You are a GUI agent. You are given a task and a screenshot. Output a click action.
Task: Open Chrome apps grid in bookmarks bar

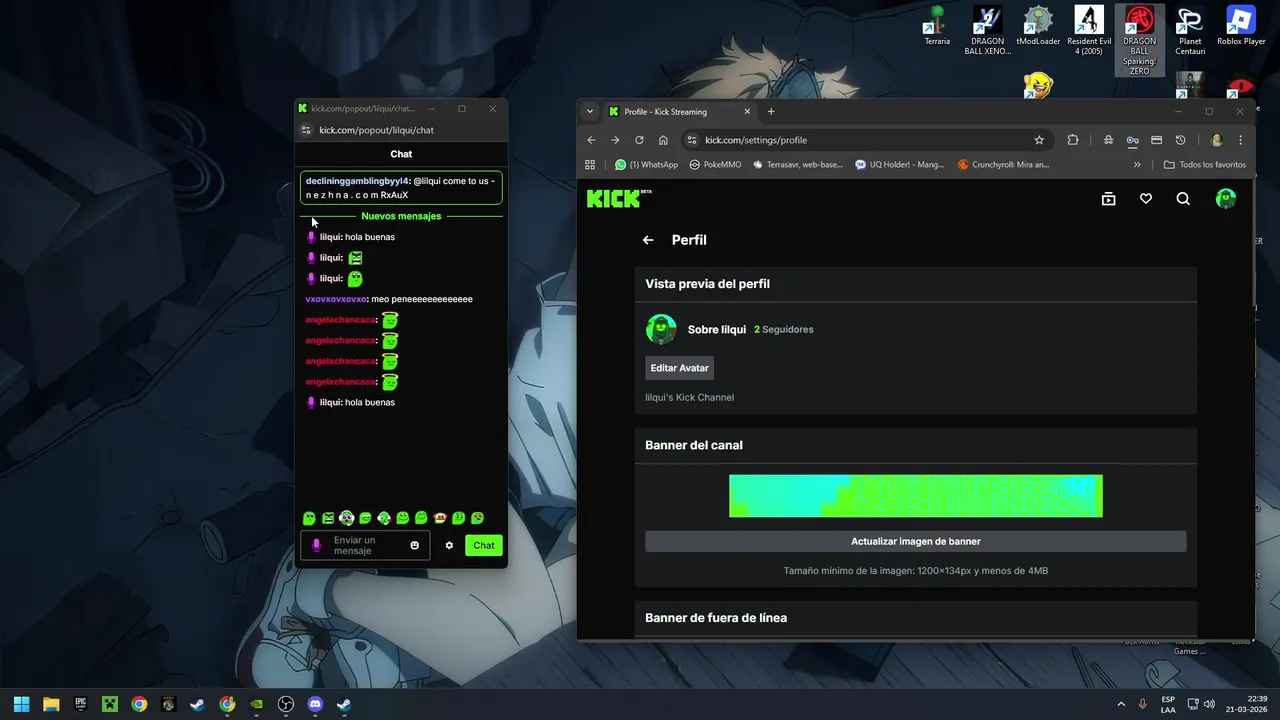[x=590, y=165]
